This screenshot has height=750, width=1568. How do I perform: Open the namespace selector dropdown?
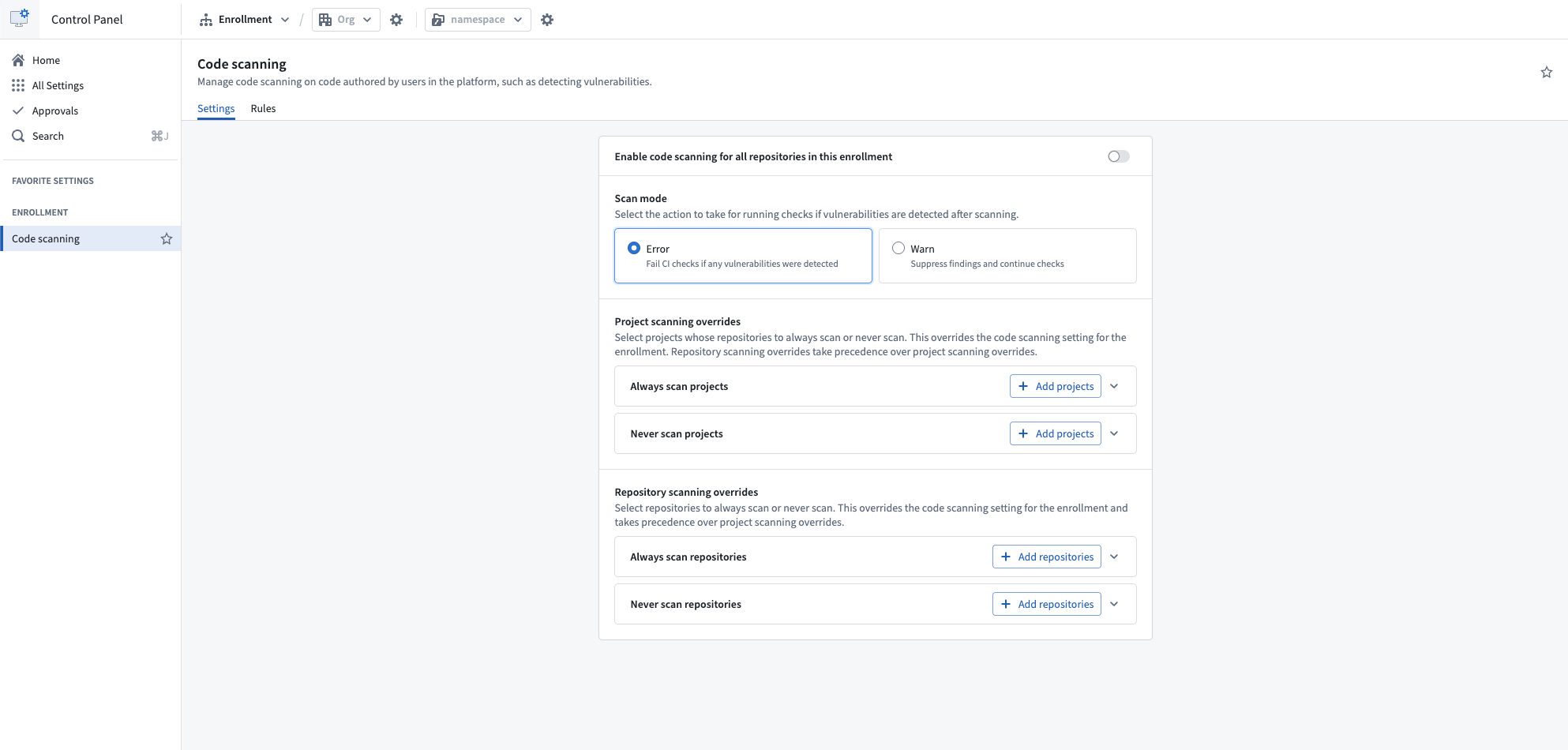tap(478, 20)
